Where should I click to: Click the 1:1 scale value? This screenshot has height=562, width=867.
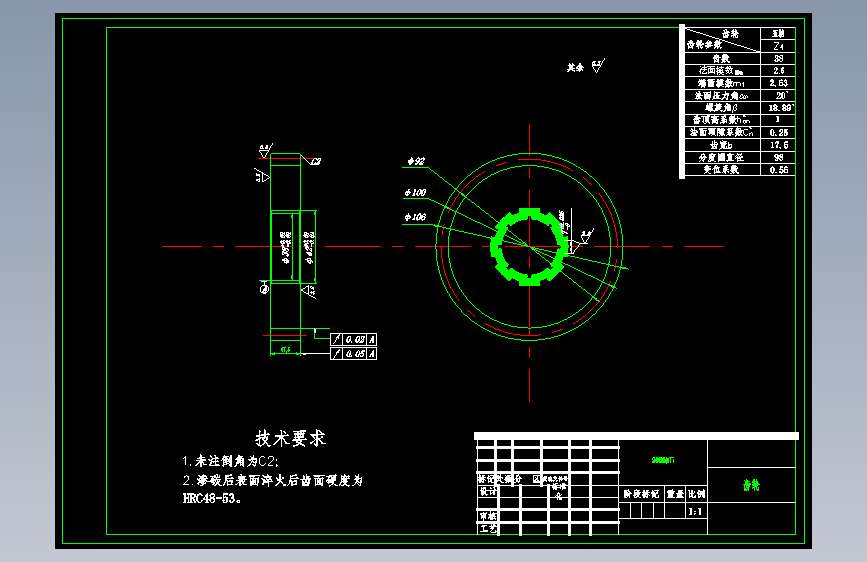coord(696,512)
